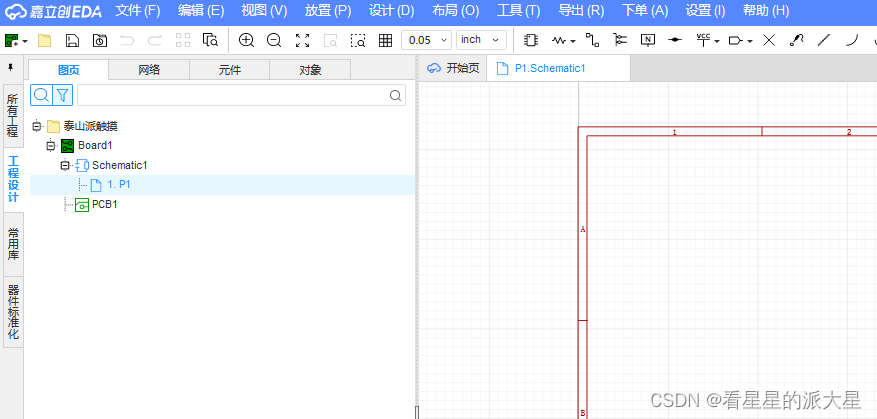Place VCC power symbol
877x419 pixels.
click(x=703, y=40)
